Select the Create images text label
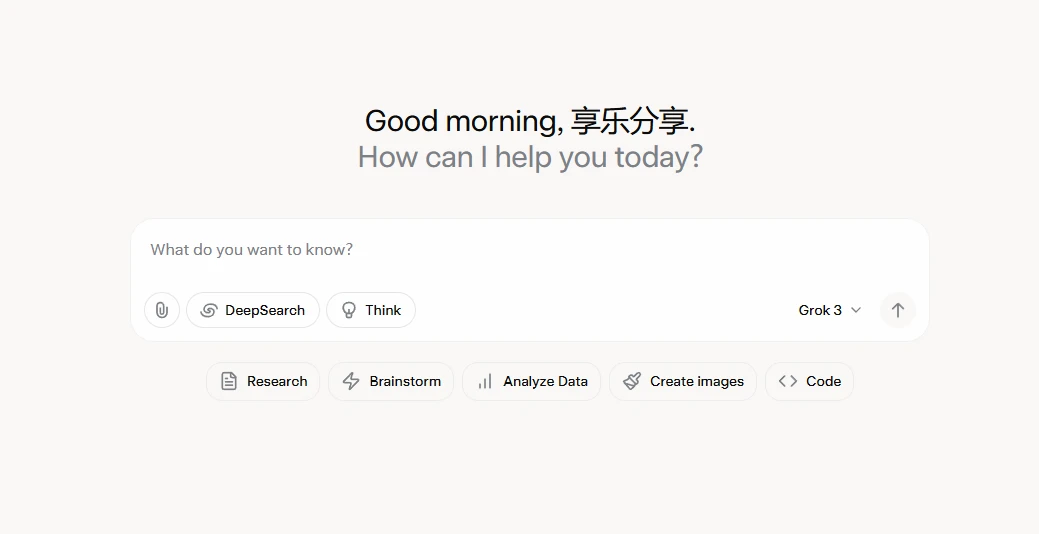 [x=697, y=381]
